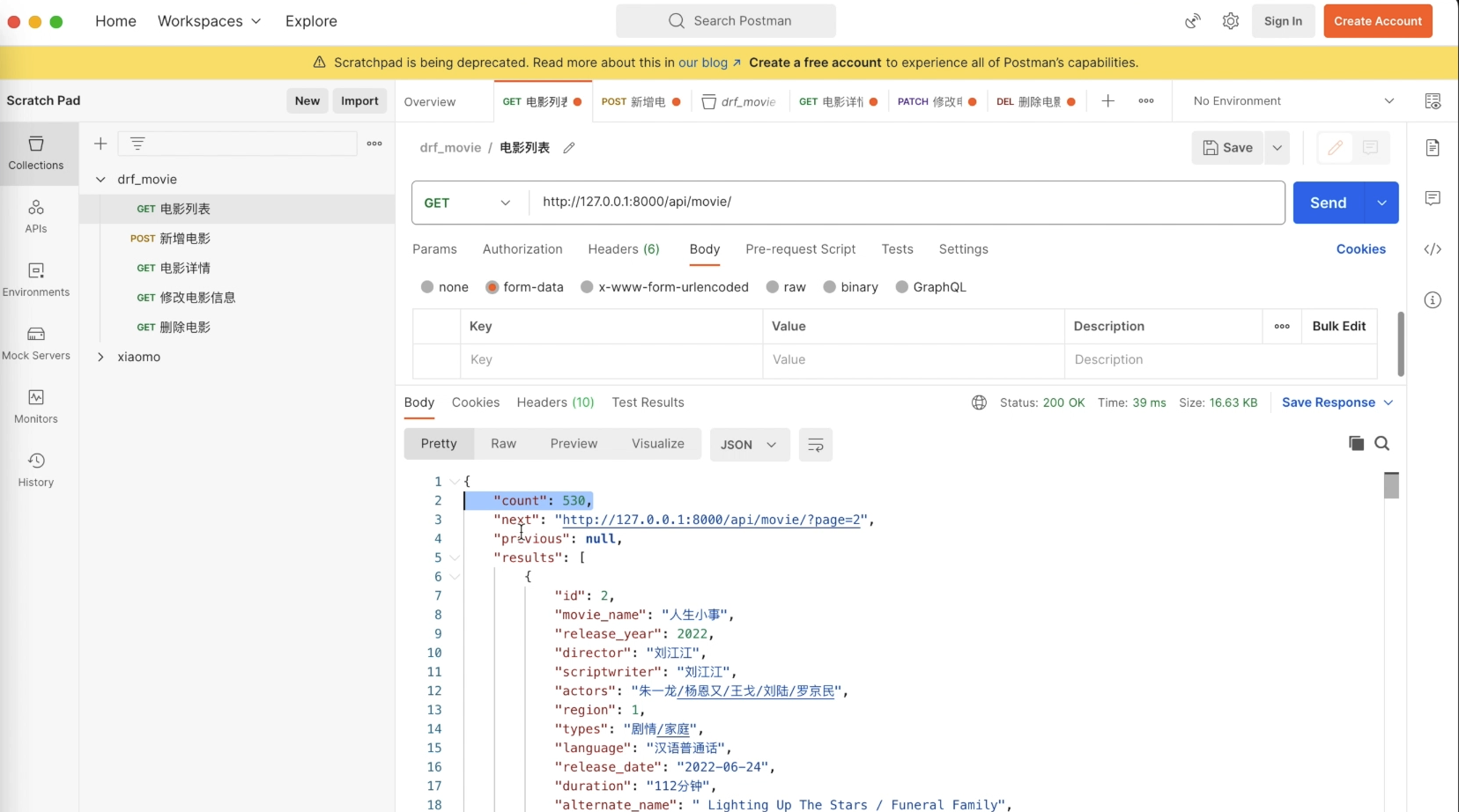Open collections panel more options menu
Image resolution: width=1459 pixels, height=812 pixels.
(374, 144)
